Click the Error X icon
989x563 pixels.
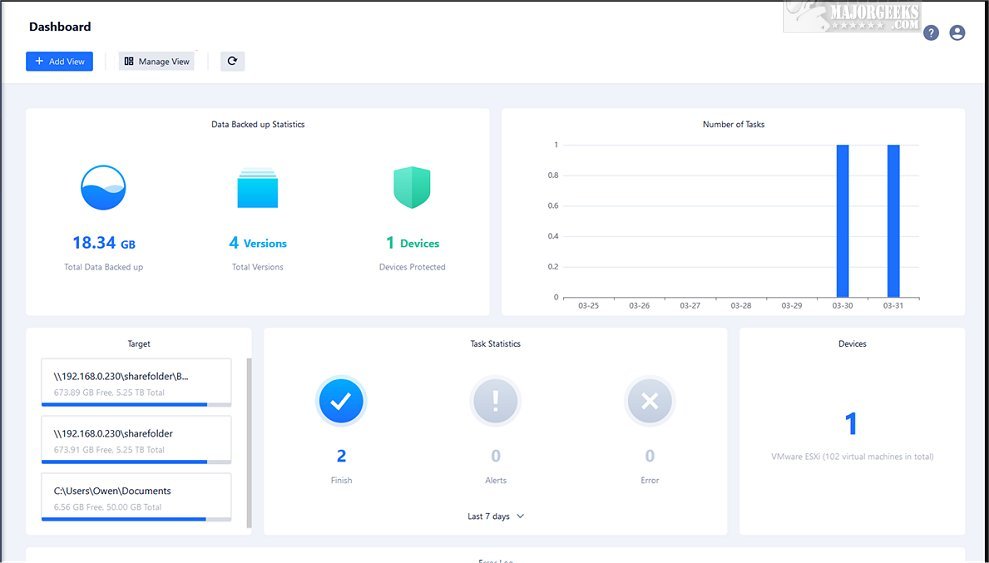(649, 401)
